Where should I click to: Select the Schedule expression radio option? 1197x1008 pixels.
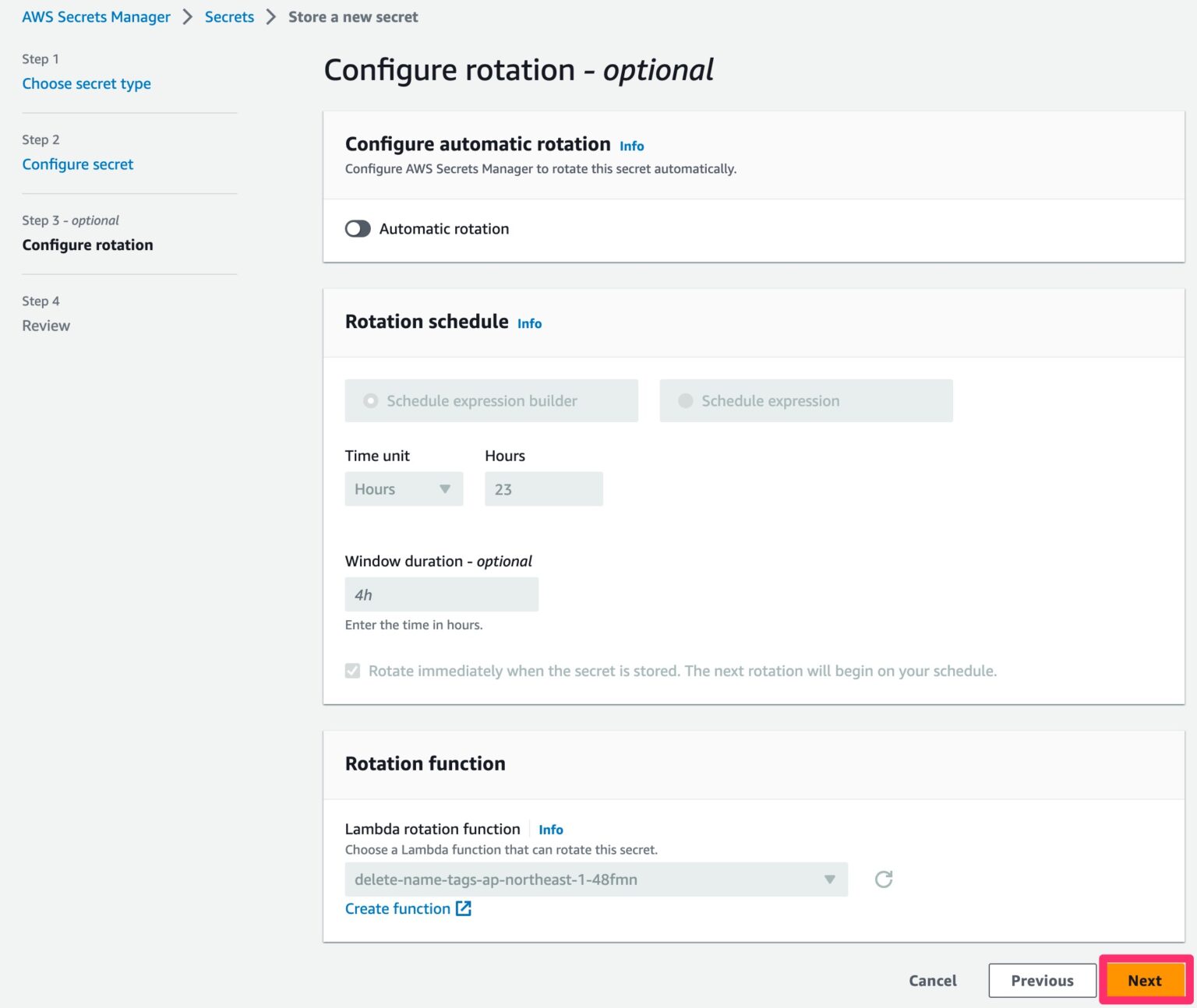pyautogui.click(x=686, y=400)
